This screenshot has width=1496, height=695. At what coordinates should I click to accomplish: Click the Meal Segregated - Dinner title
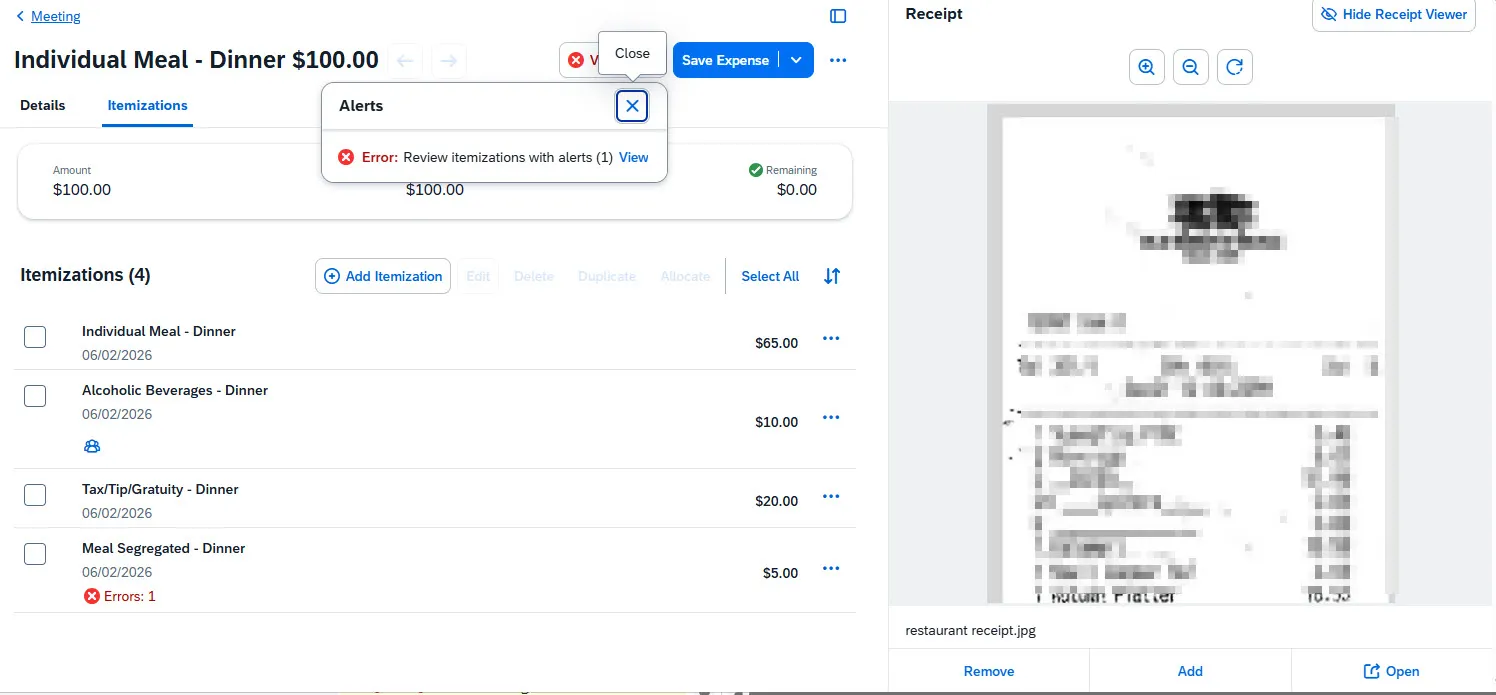pyautogui.click(x=164, y=548)
